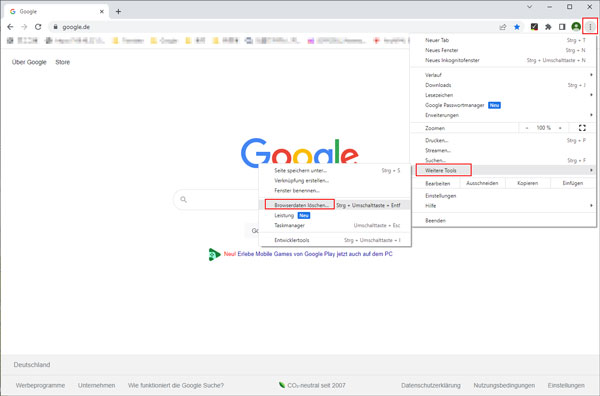Click the blue bookmark star

tap(517, 27)
